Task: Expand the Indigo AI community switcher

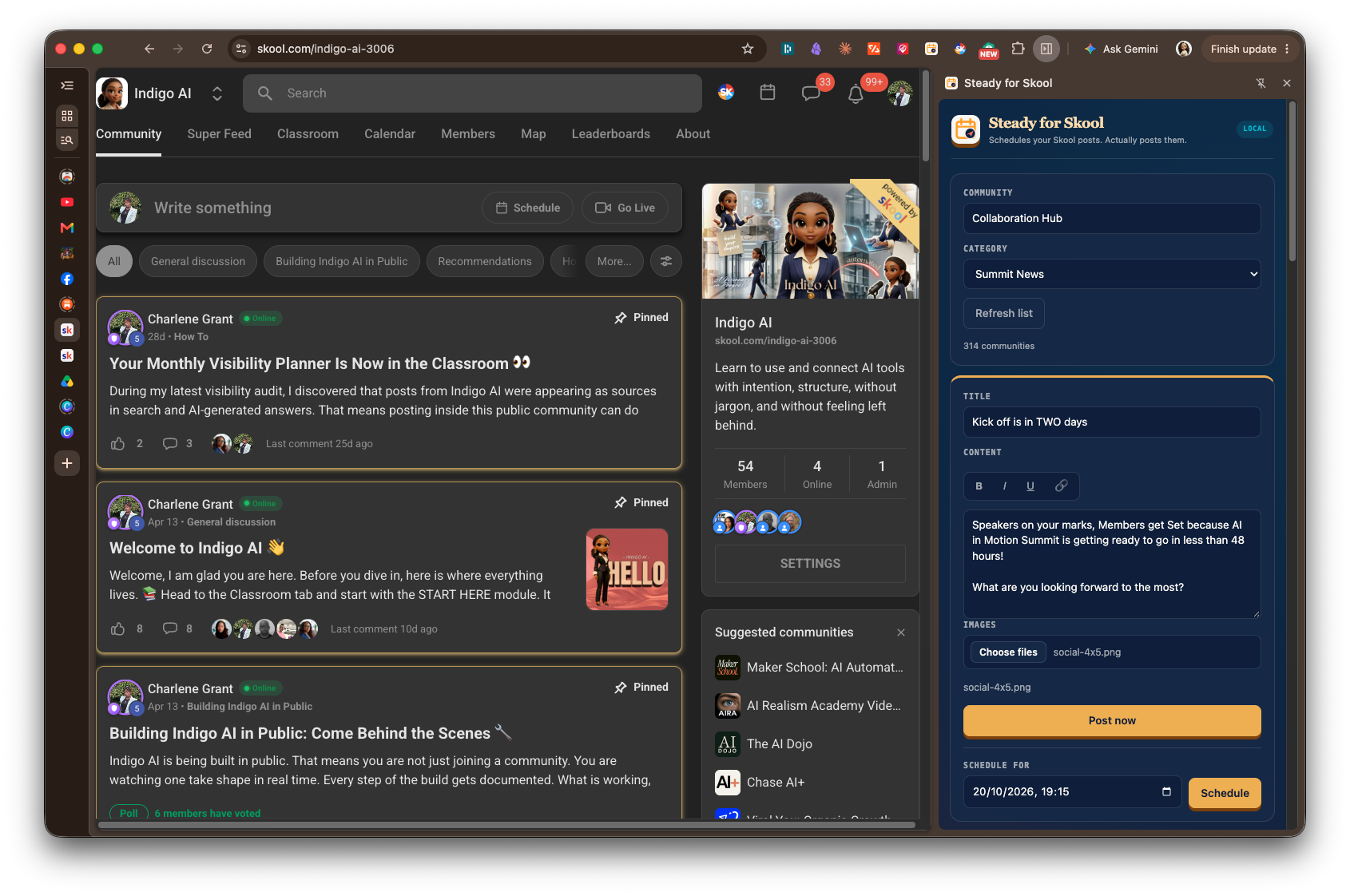Action: pos(217,93)
